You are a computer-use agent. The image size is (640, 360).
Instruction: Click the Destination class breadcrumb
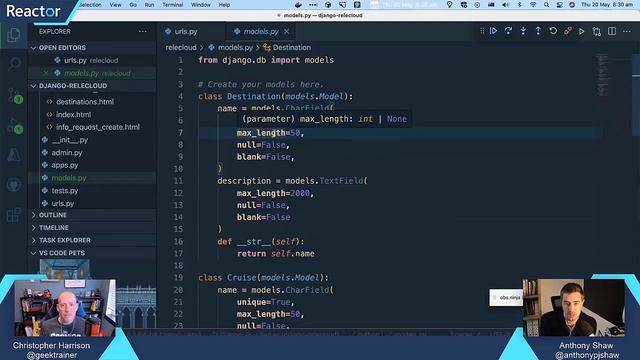click(291, 47)
